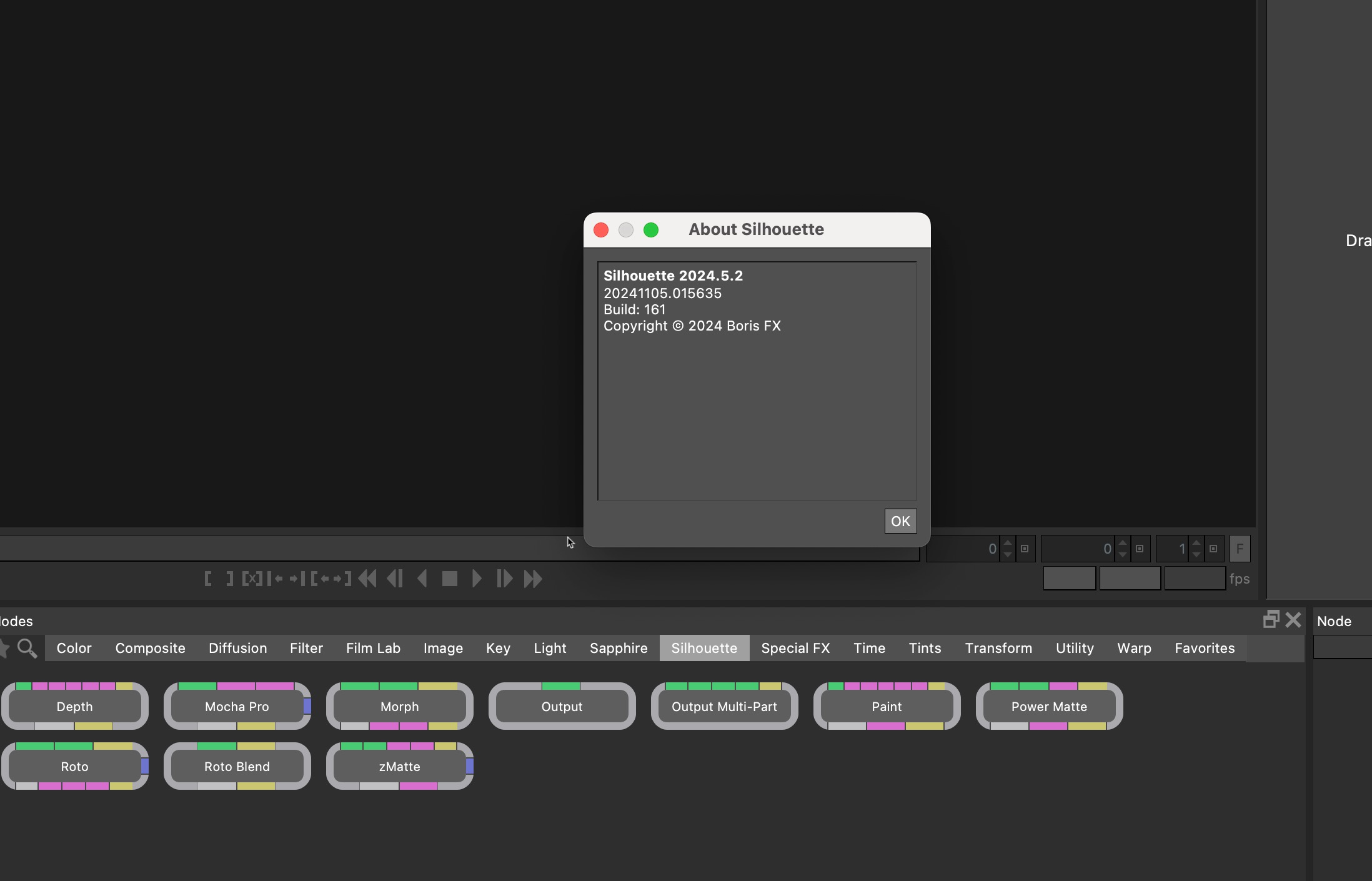Click the second frame number field showing 0

tap(1078, 549)
